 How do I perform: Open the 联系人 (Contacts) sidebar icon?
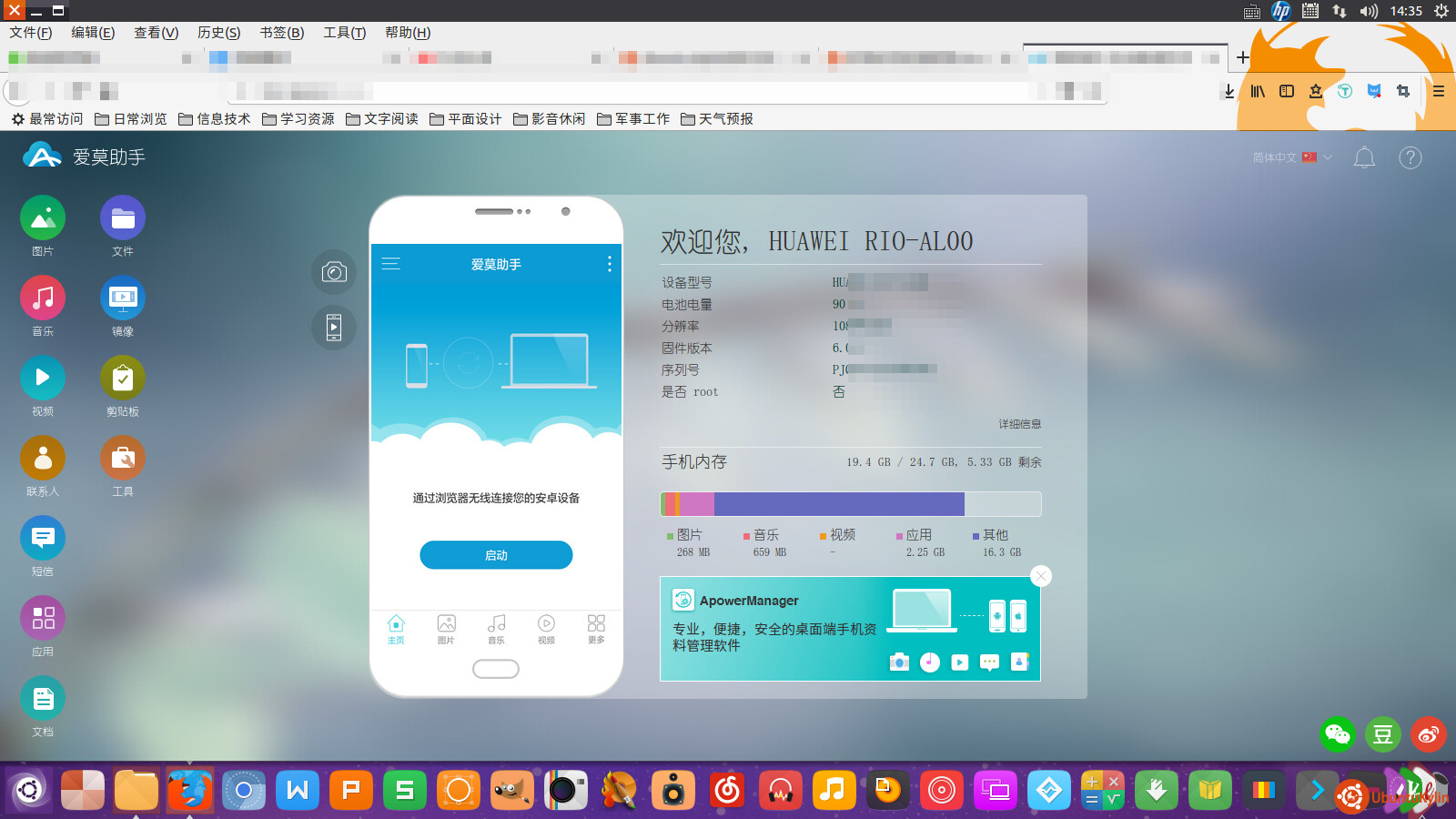click(x=43, y=459)
